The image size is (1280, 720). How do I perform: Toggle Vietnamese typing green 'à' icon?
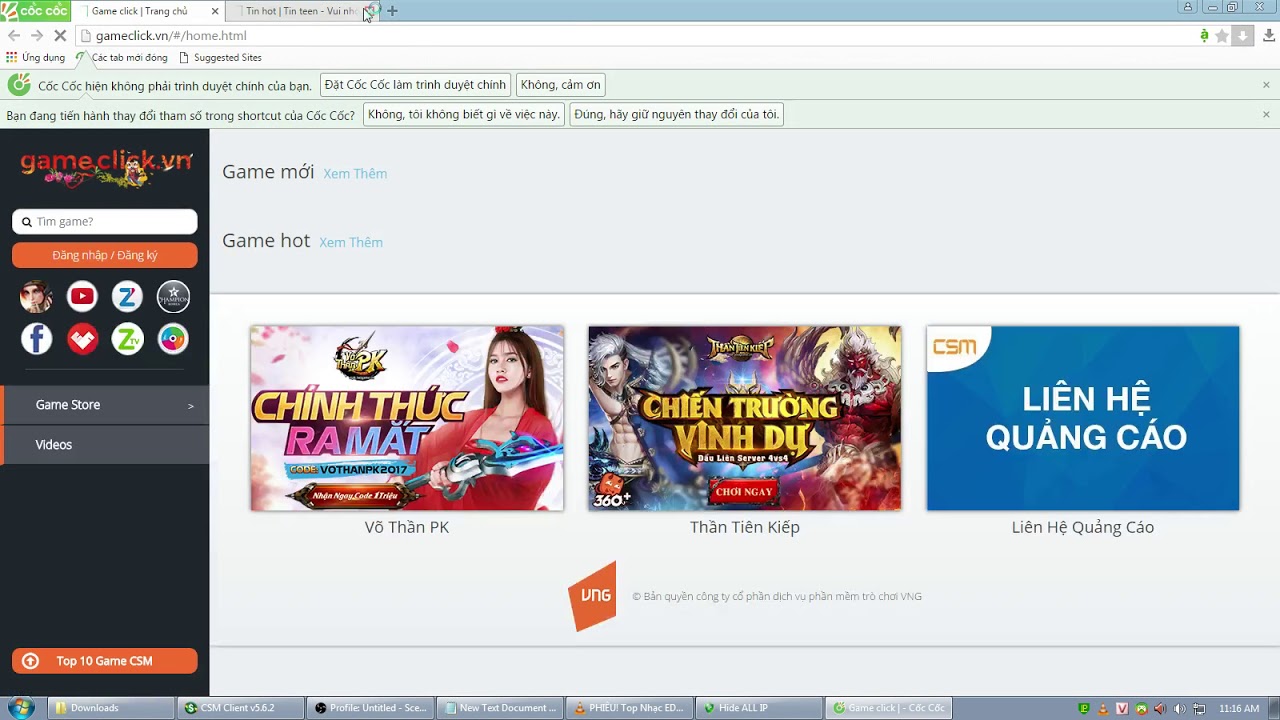tap(1204, 36)
